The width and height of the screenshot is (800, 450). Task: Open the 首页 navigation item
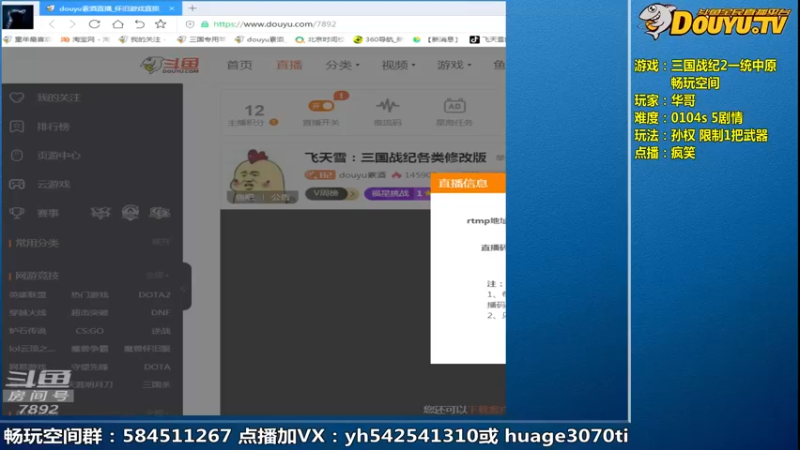pyautogui.click(x=239, y=65)
